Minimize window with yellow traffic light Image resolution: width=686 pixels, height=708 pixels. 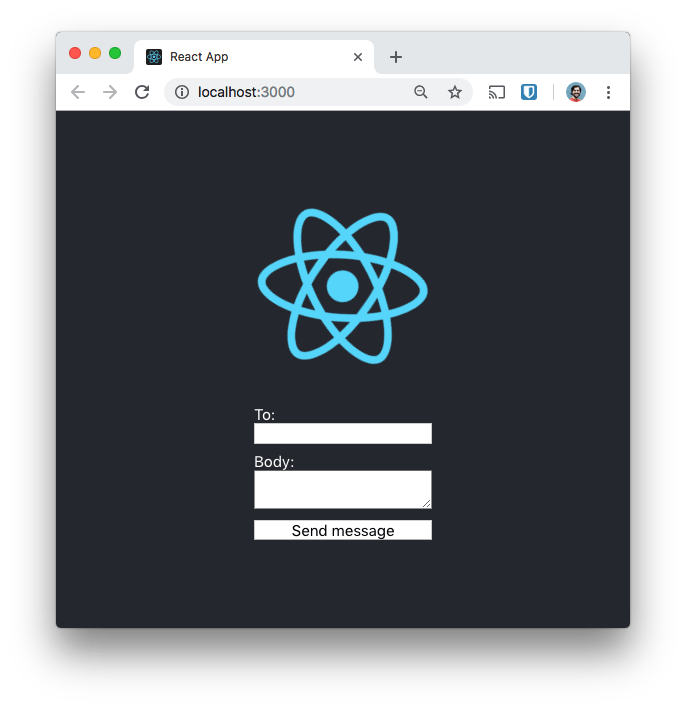pos(95,53)
